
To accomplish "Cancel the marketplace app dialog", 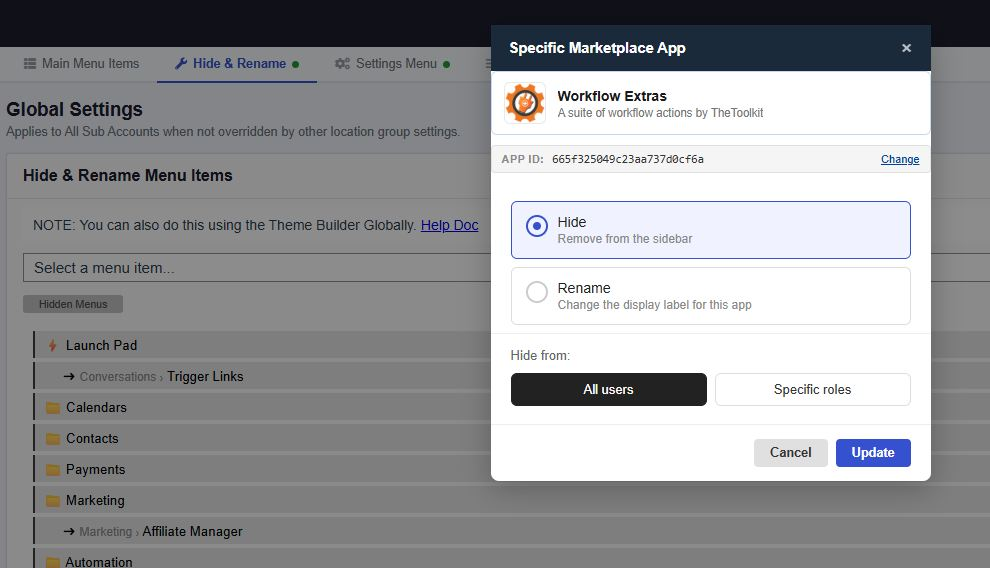I will coord(790,453).
